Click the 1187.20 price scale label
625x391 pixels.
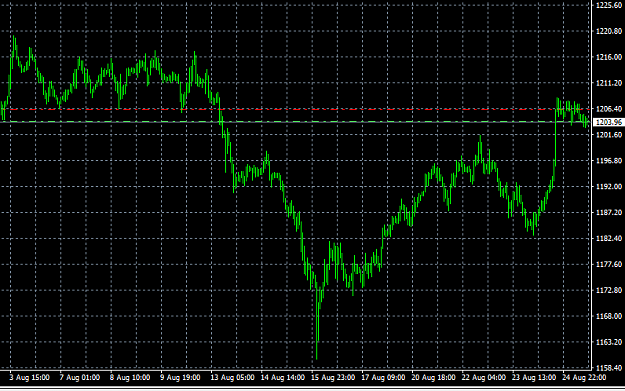(x=609, y=212)
